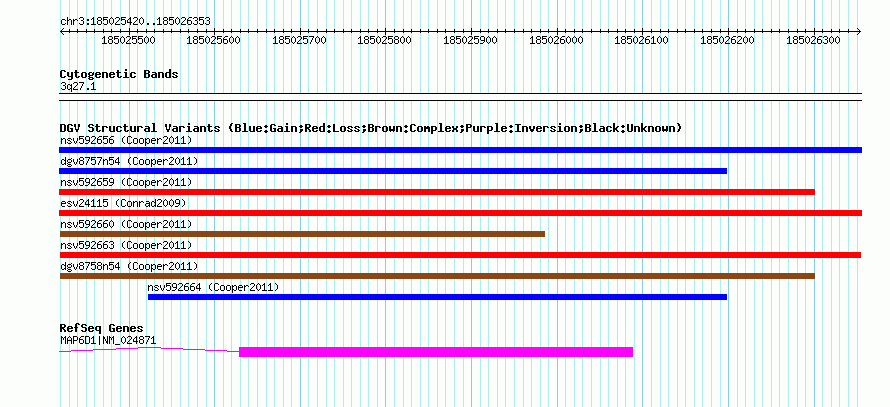Open the nsv592663 (Cooper2011) label
The image size is (890, 407).
(126, 245)
